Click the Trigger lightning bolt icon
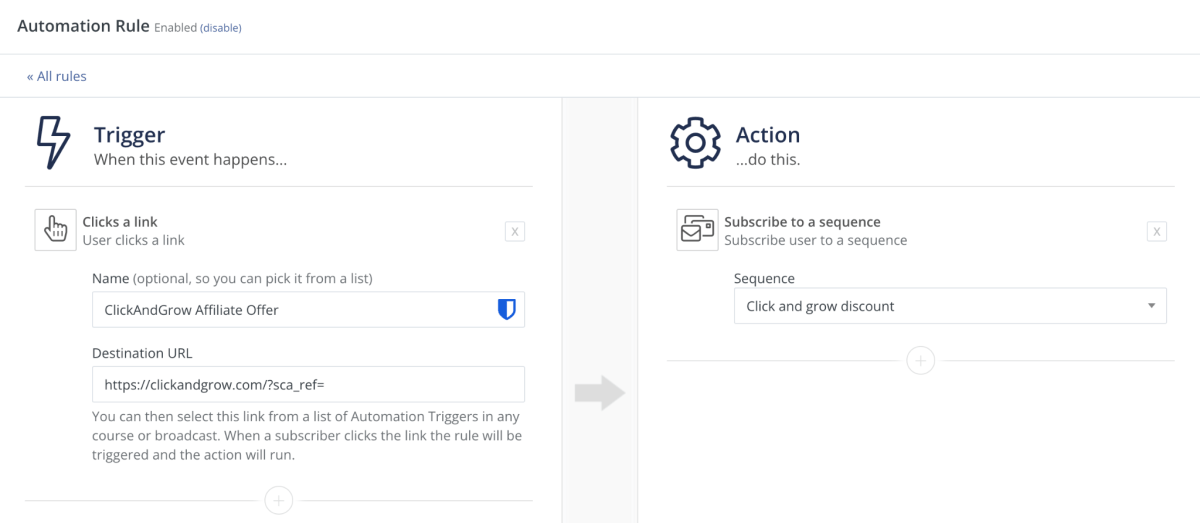 click(x=52, y=143)
